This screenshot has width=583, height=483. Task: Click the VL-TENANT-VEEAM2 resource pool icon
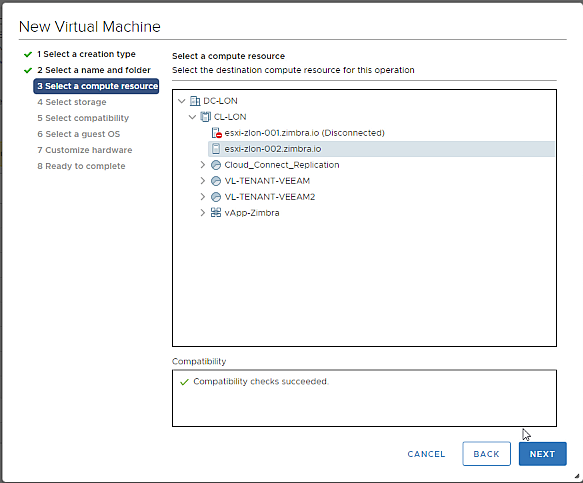(216, 197)
